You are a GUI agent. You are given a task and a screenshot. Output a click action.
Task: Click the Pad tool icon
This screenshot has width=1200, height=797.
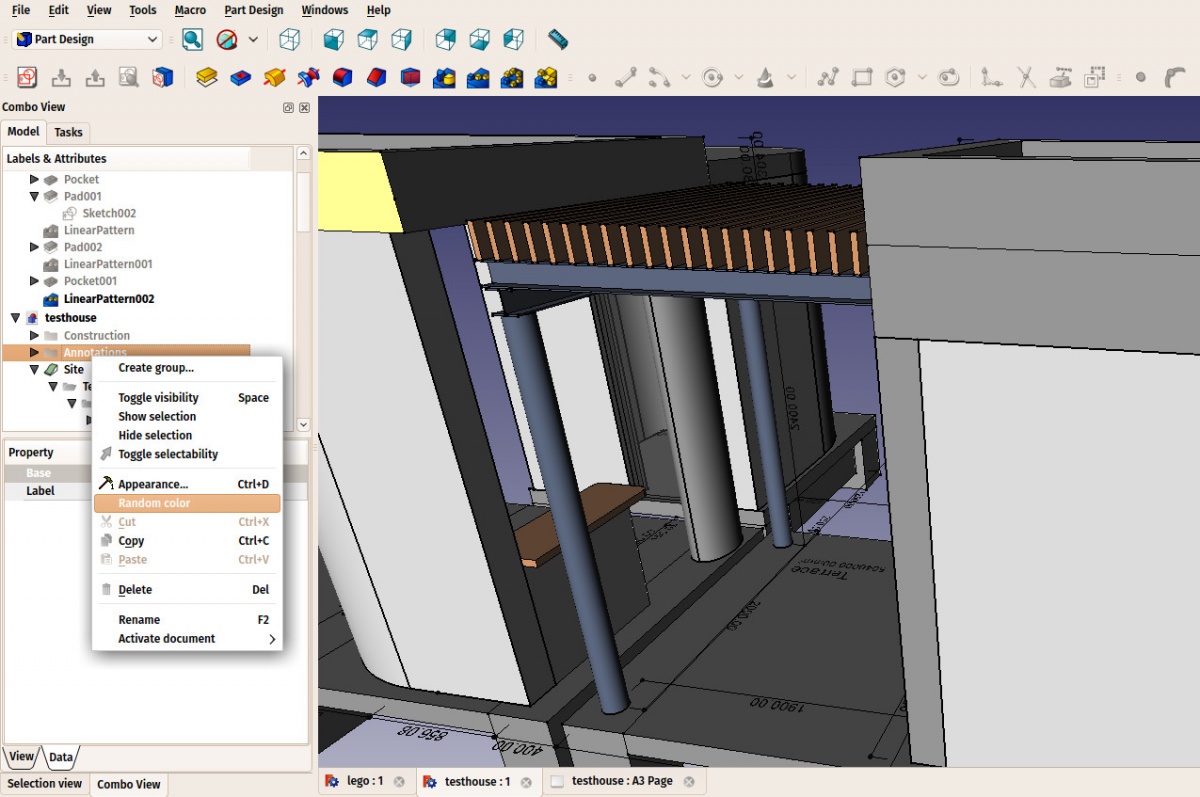[207, 77]
